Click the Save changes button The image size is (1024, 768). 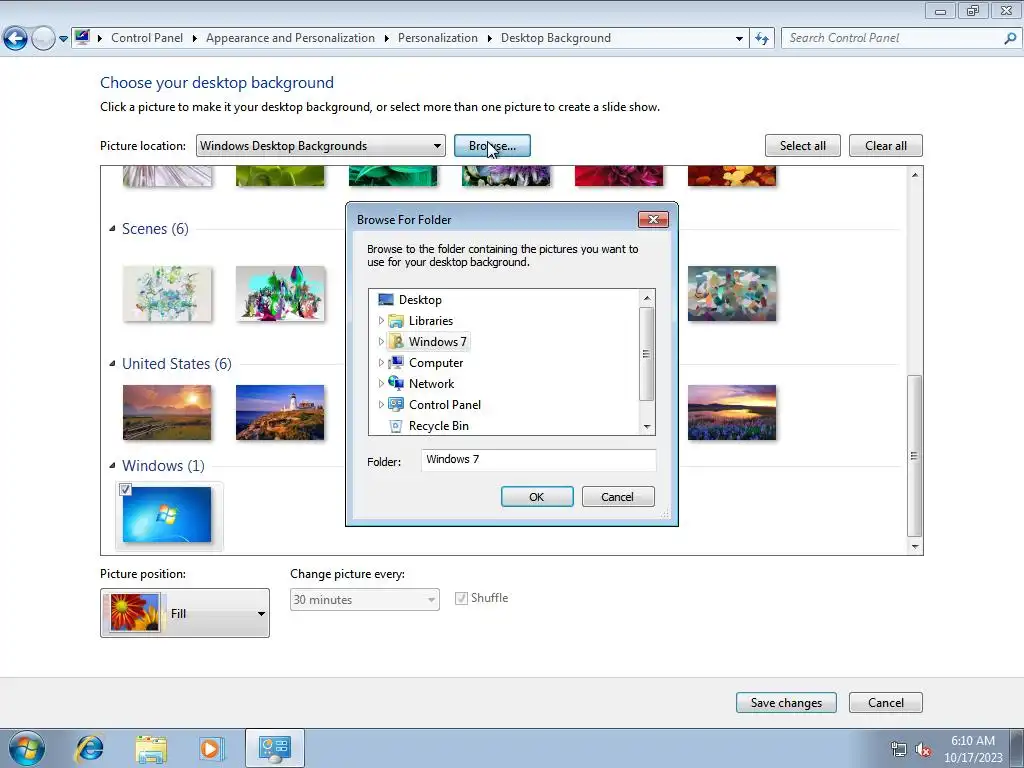pyautogui.click(x=786, y=703)
